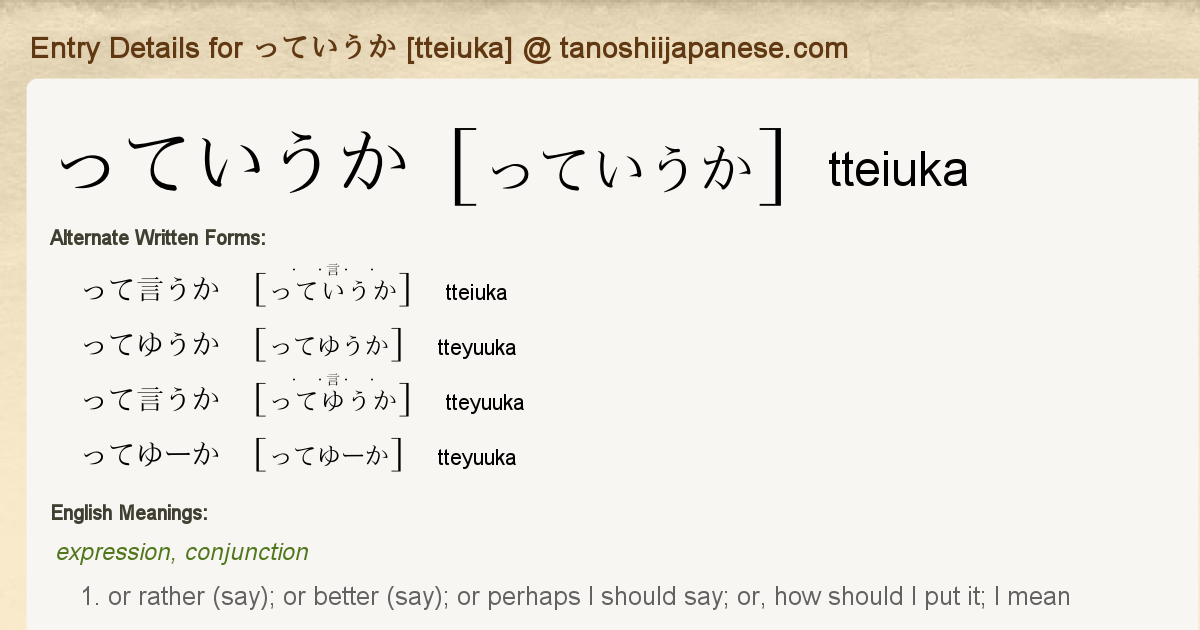The image size is (1200, 630).
Task: Select the って言うか form romanized as tteiuka
Action: point(151,290)
